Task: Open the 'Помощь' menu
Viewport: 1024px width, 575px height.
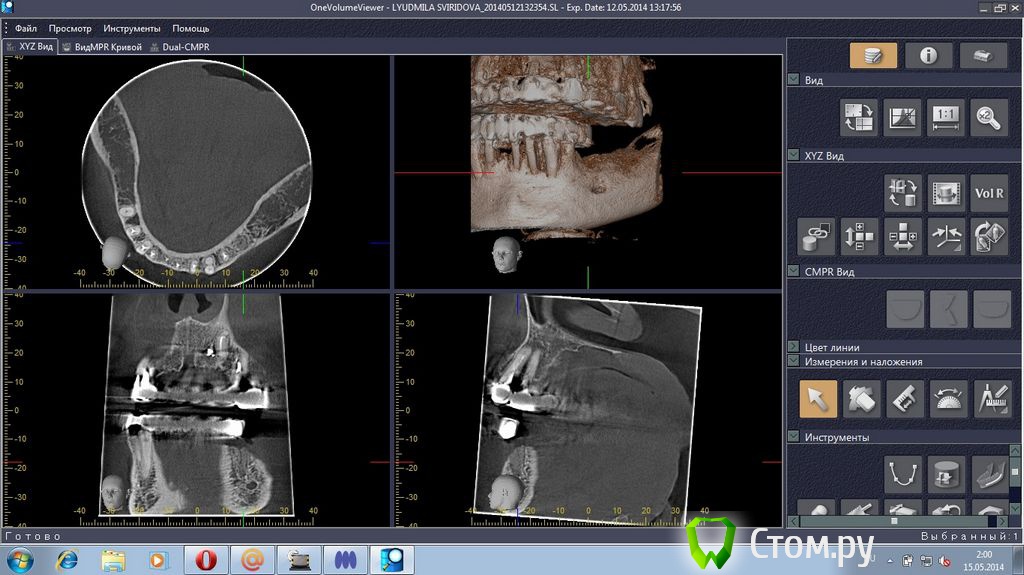Action: 190,29
